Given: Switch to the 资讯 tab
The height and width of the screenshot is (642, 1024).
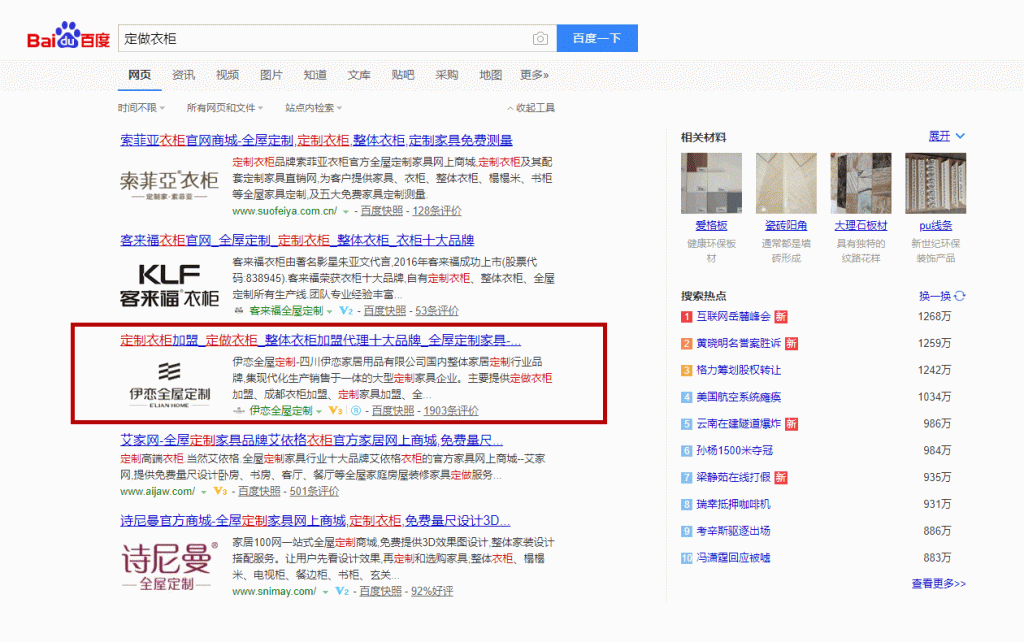Looking at the screenshot, I should (184, 75).
